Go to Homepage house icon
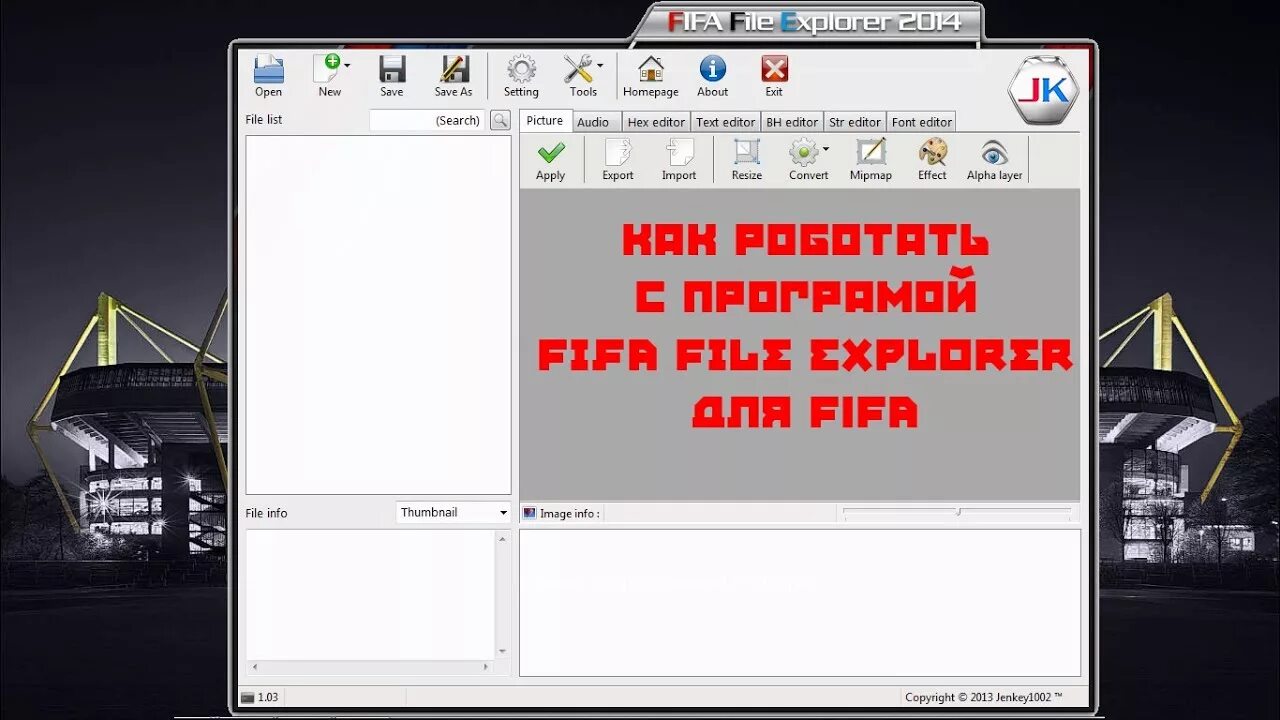The height and width of the screenshot is (720, 1280). point(651,69)
